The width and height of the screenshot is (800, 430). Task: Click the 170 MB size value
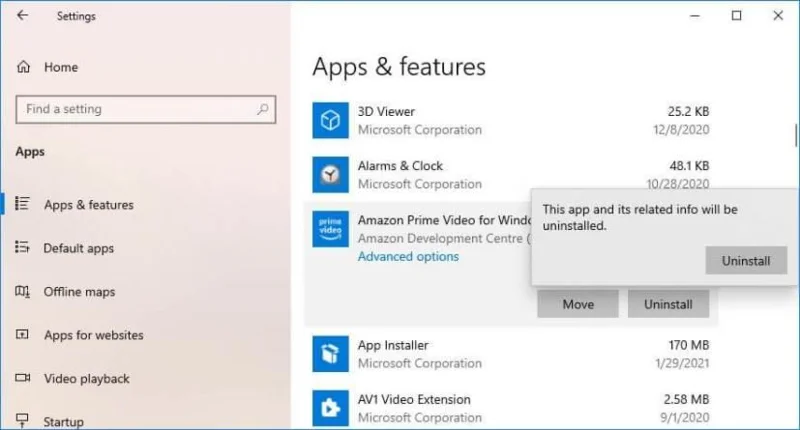[689, 345]
